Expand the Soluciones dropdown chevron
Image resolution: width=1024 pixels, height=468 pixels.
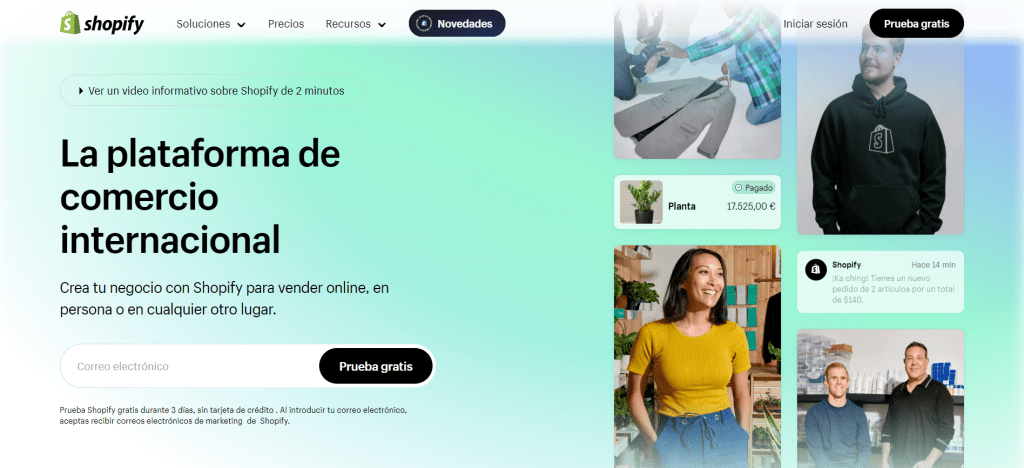241,25
